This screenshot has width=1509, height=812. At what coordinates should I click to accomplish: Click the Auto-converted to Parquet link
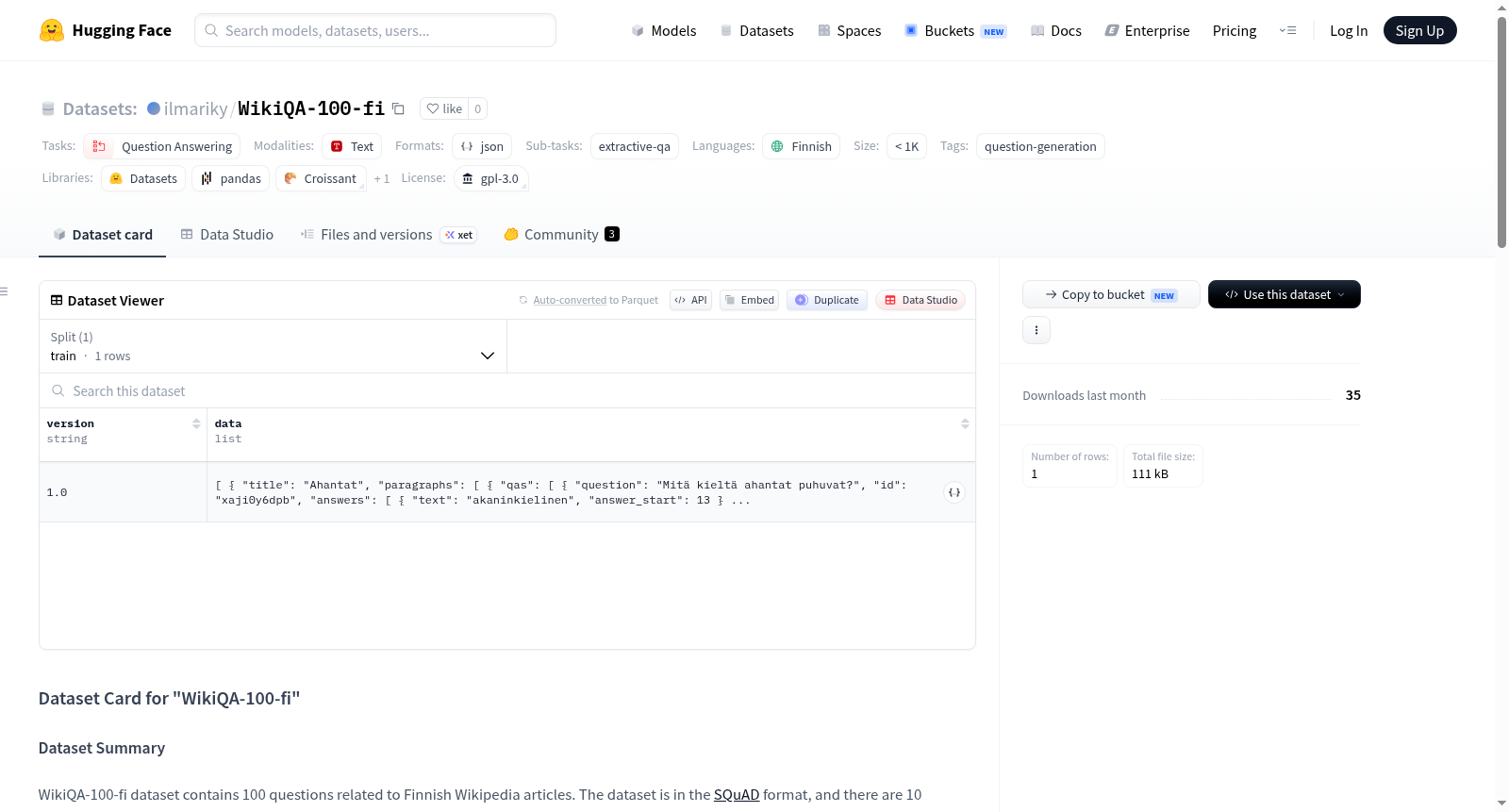click(595, 300)
